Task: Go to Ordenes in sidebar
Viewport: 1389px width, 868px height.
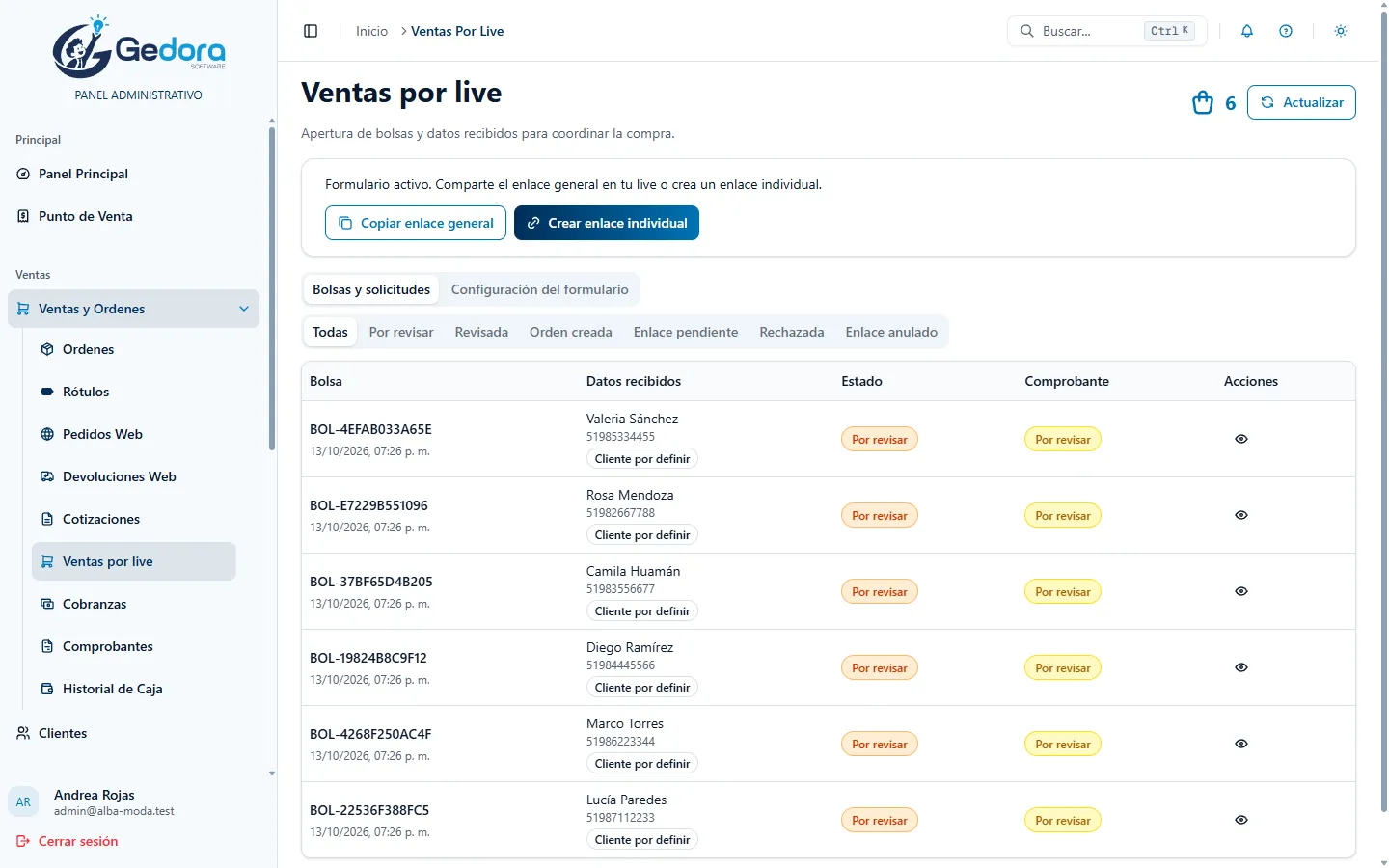Action: pyautogui.click(x=133, y=349)
